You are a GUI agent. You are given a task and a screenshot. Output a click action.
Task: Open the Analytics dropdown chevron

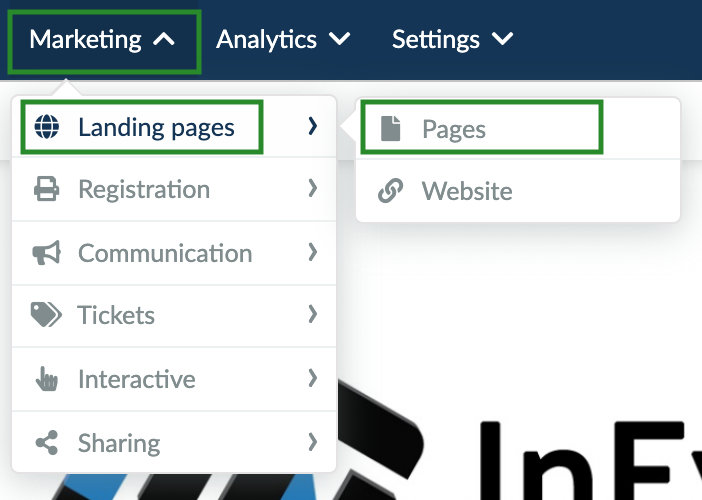pos(339,38)
